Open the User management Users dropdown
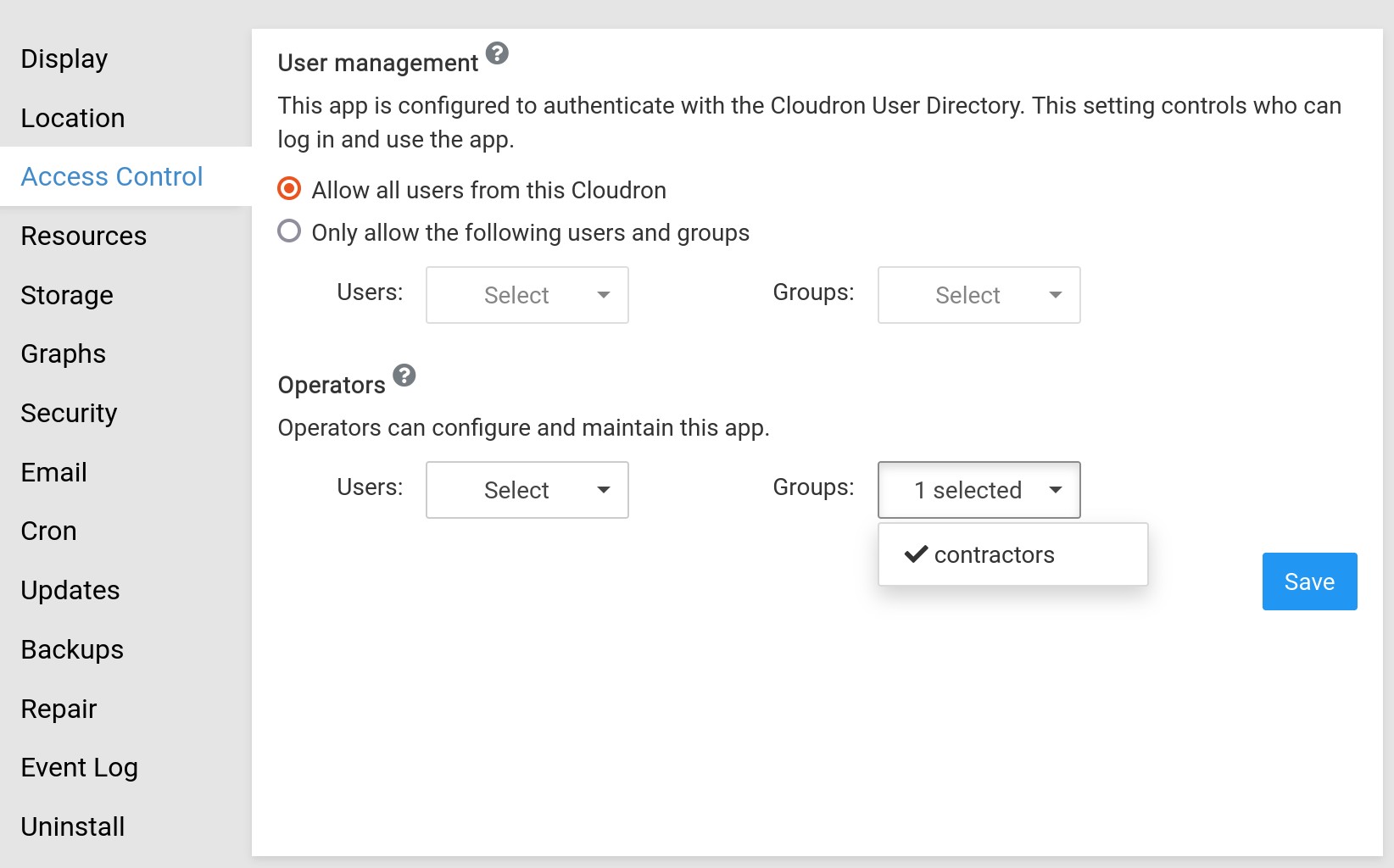Screen dimensions: 1394x868 click(527, 295)
